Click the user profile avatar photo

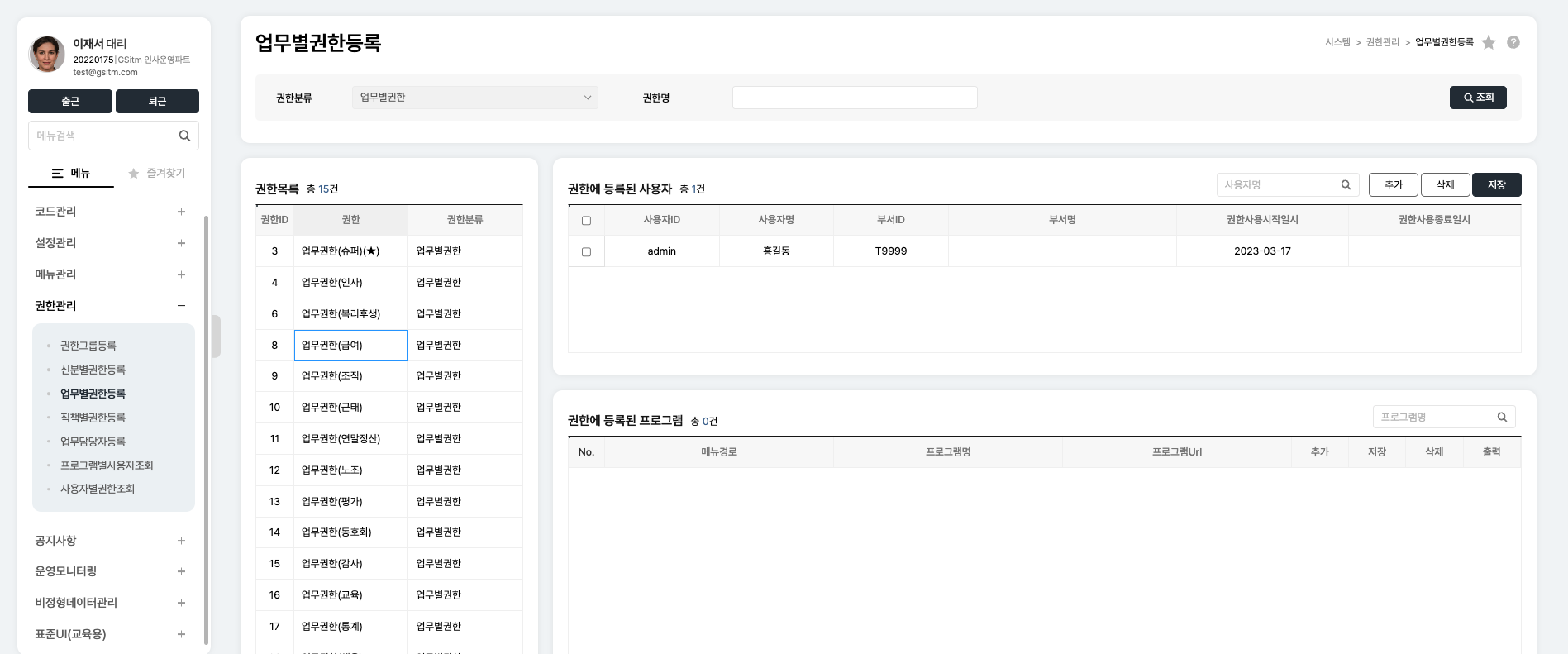(47, 55)
